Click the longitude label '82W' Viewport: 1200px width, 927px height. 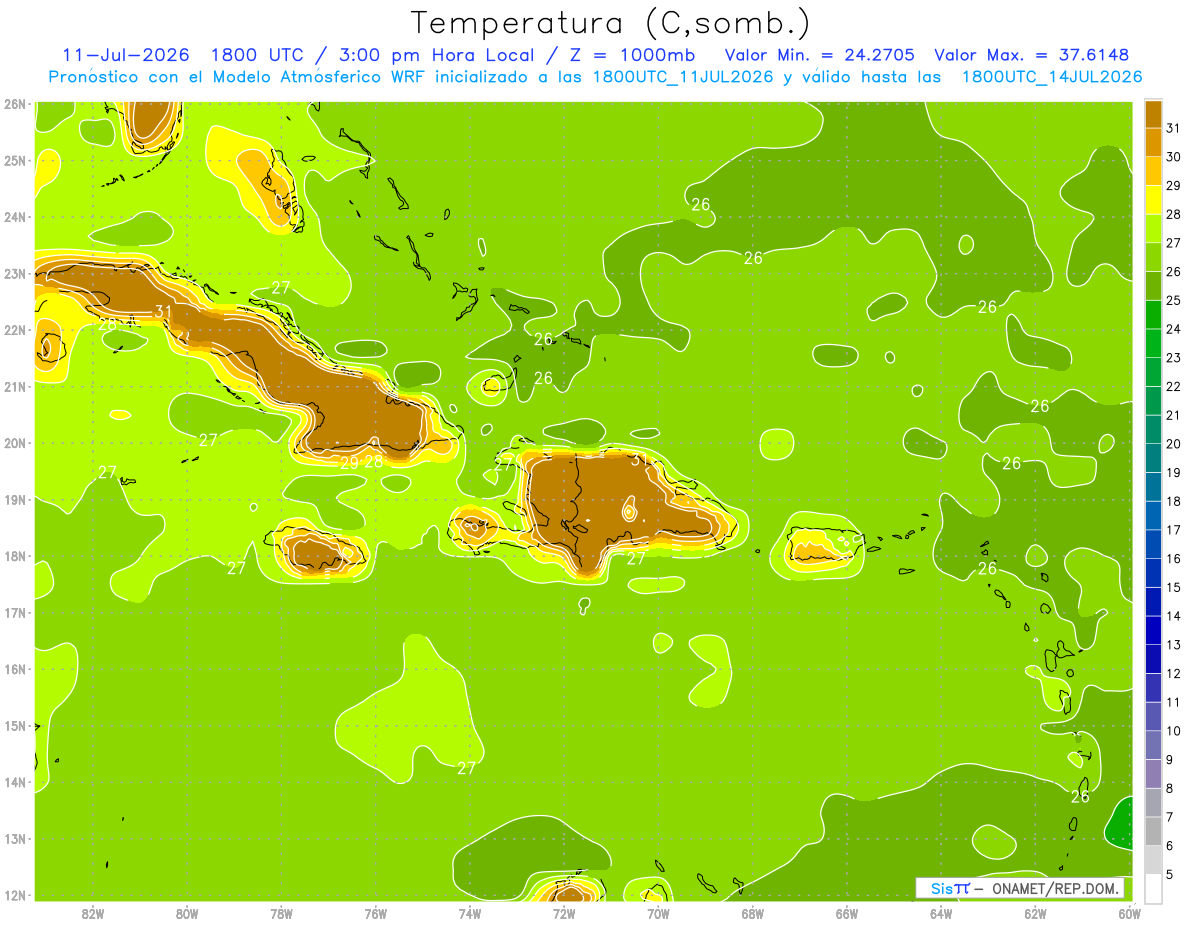[x=93, y=913]
